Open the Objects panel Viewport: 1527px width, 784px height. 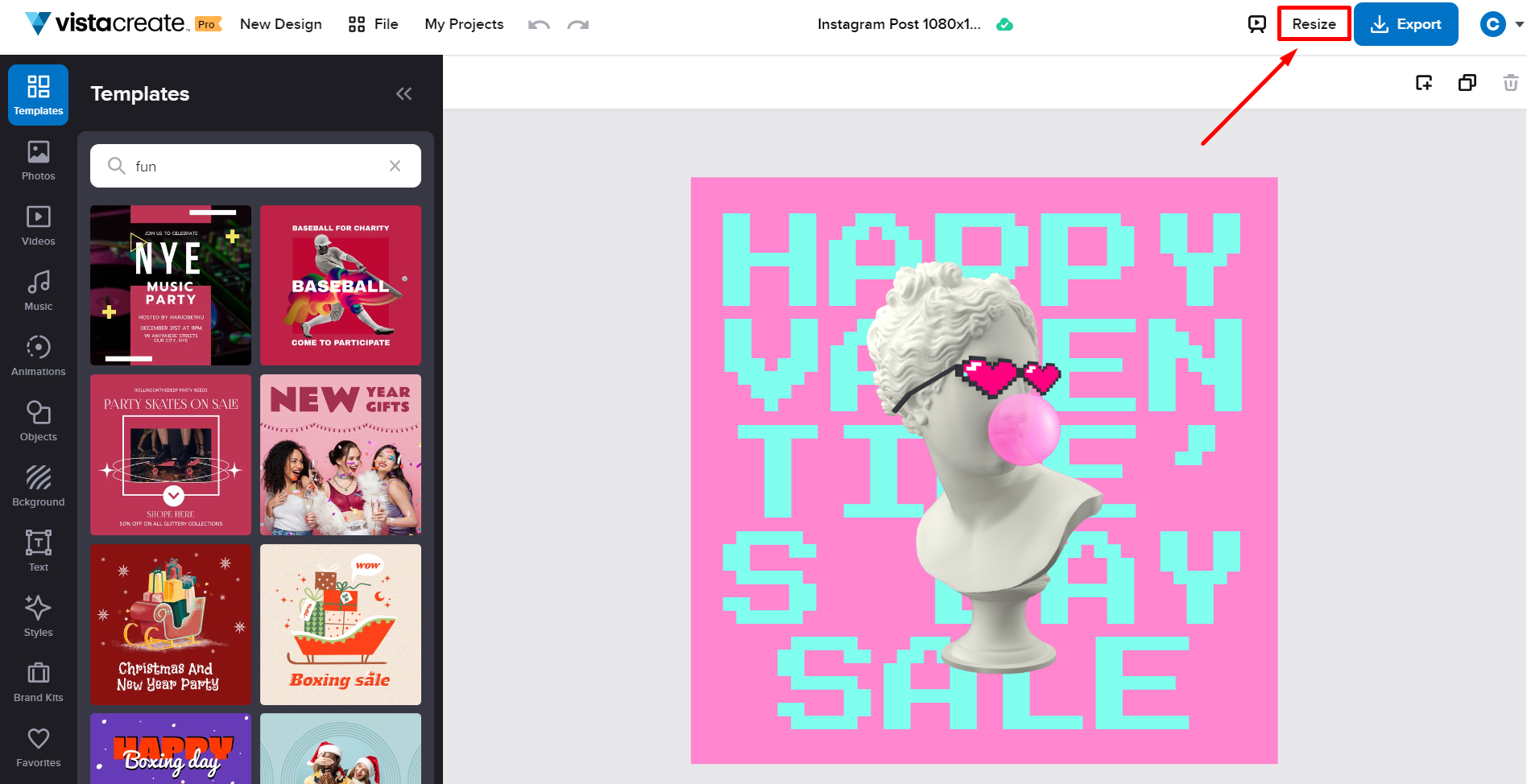pyautogui.click(x=38, y=421)
